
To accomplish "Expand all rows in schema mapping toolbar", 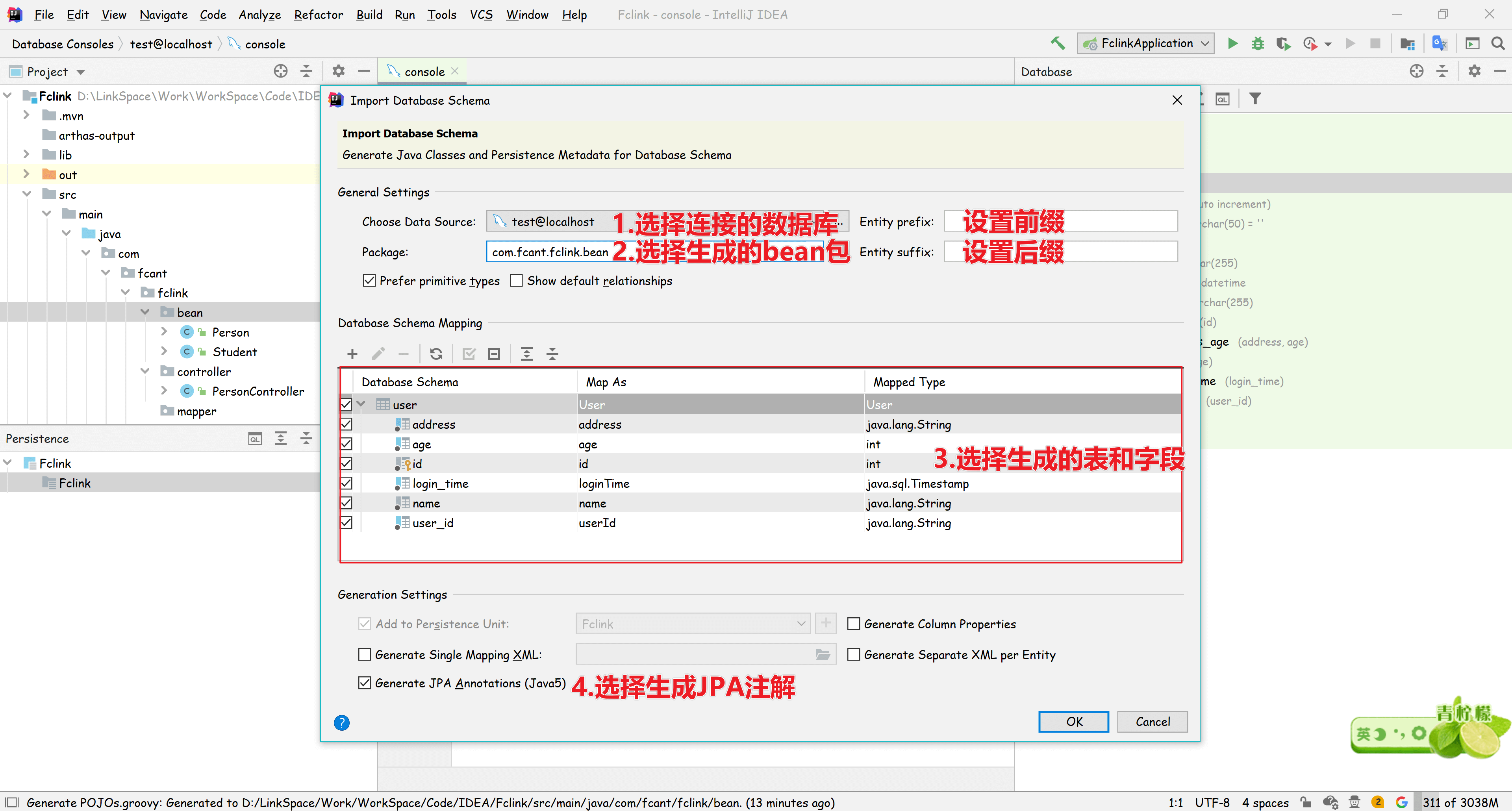I will (x=526, y=353).
